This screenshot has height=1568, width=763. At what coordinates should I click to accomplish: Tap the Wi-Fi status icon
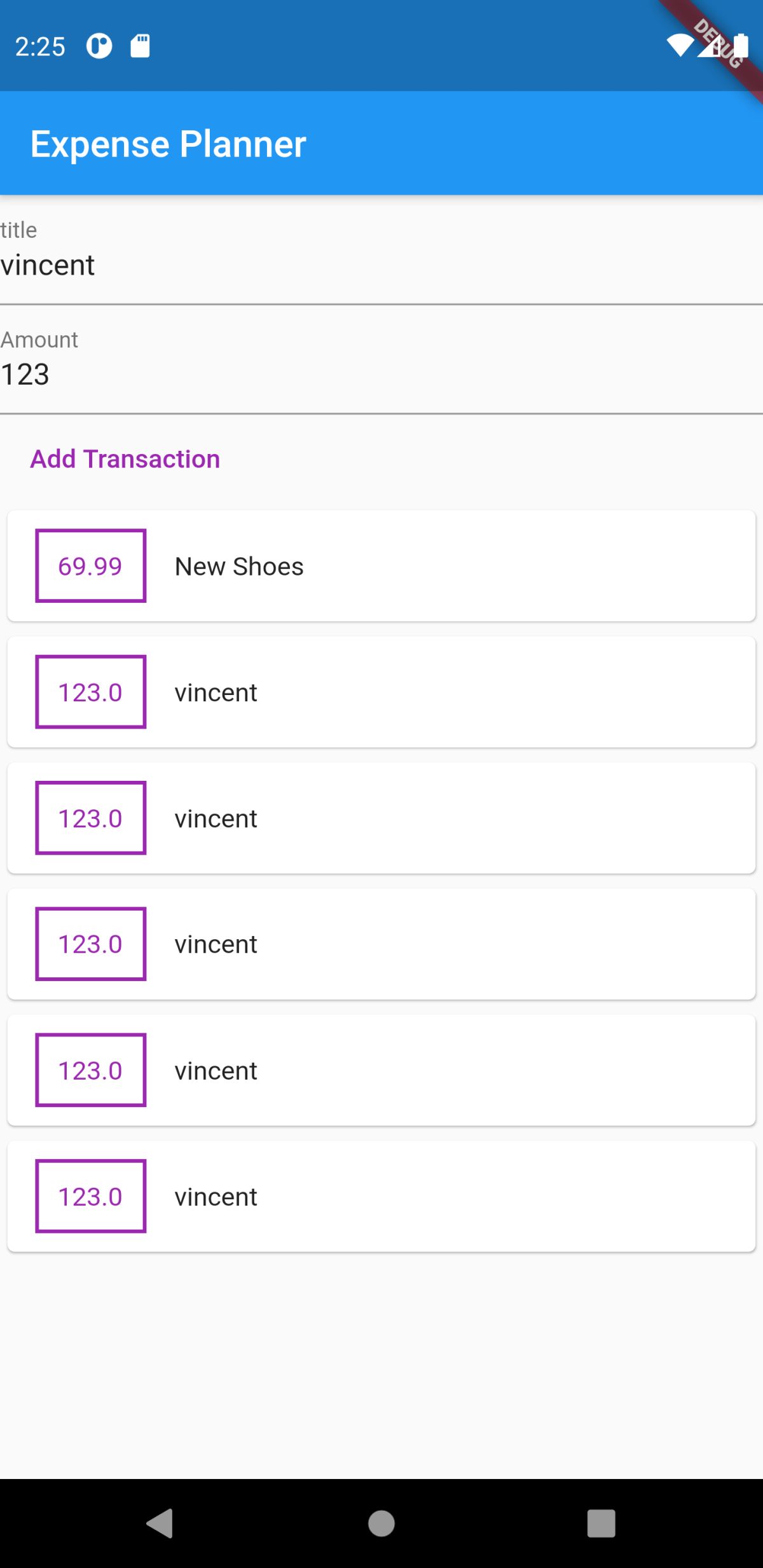click(x=679, y=46)
